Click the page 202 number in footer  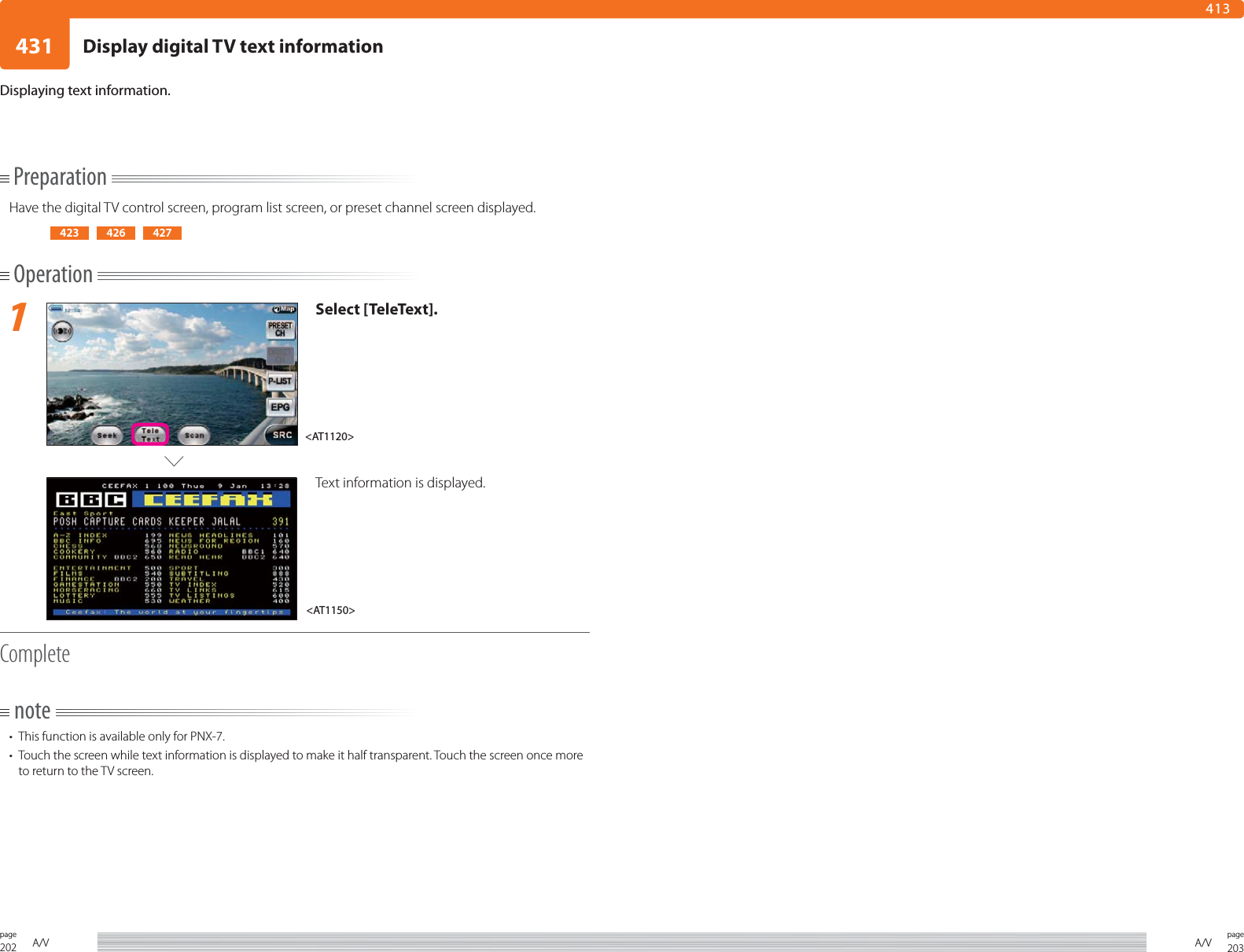click(x=8, y=947)
